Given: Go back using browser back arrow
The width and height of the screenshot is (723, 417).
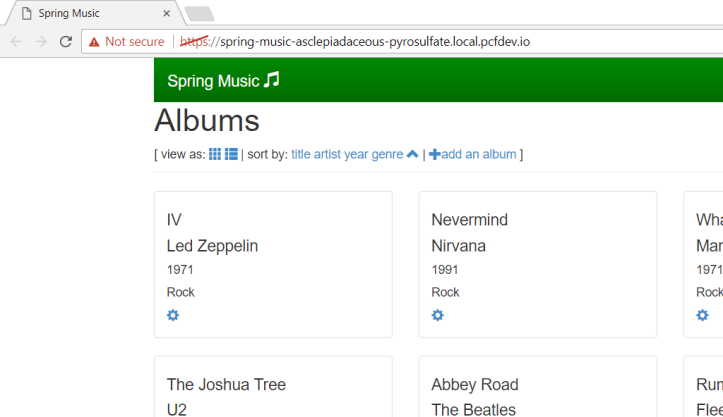Looking at the screenshot, I should click(16, 41).
